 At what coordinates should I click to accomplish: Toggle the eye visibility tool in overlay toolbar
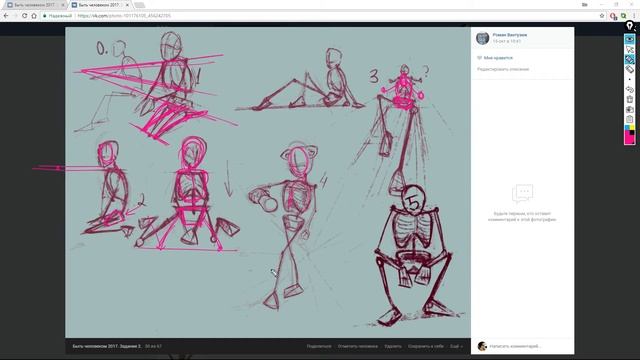pos(629,39)
